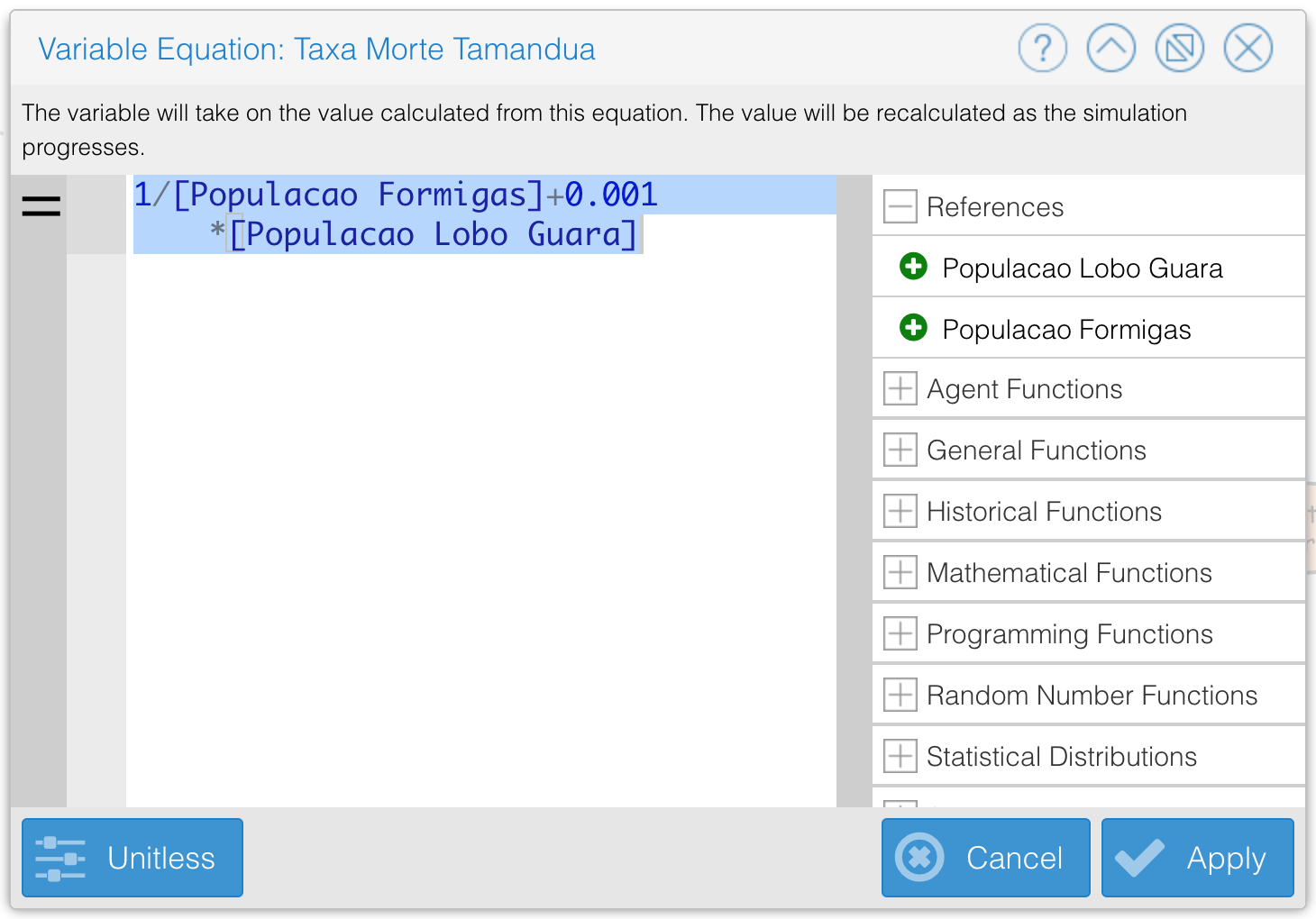This screenshot has height=919, width=1316.
Task: Open Random Number Functions group
Action: 900,695
